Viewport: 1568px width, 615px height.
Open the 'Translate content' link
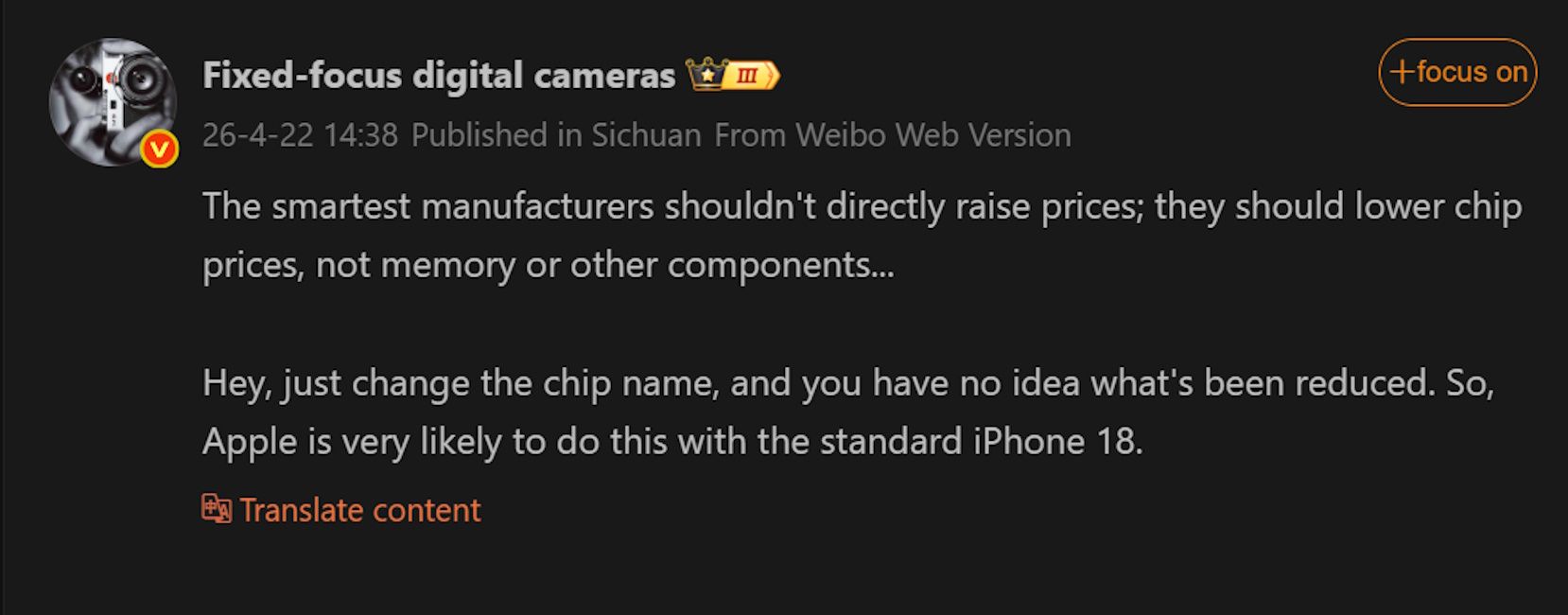click(x=360, y=509)
